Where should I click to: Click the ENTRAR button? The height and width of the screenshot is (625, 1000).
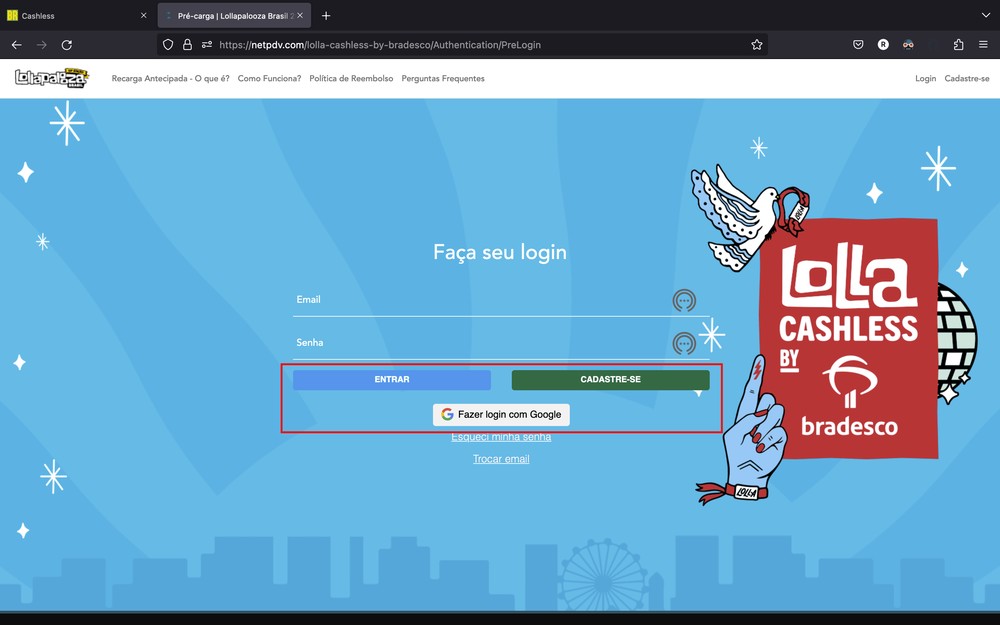coord(391,379)
